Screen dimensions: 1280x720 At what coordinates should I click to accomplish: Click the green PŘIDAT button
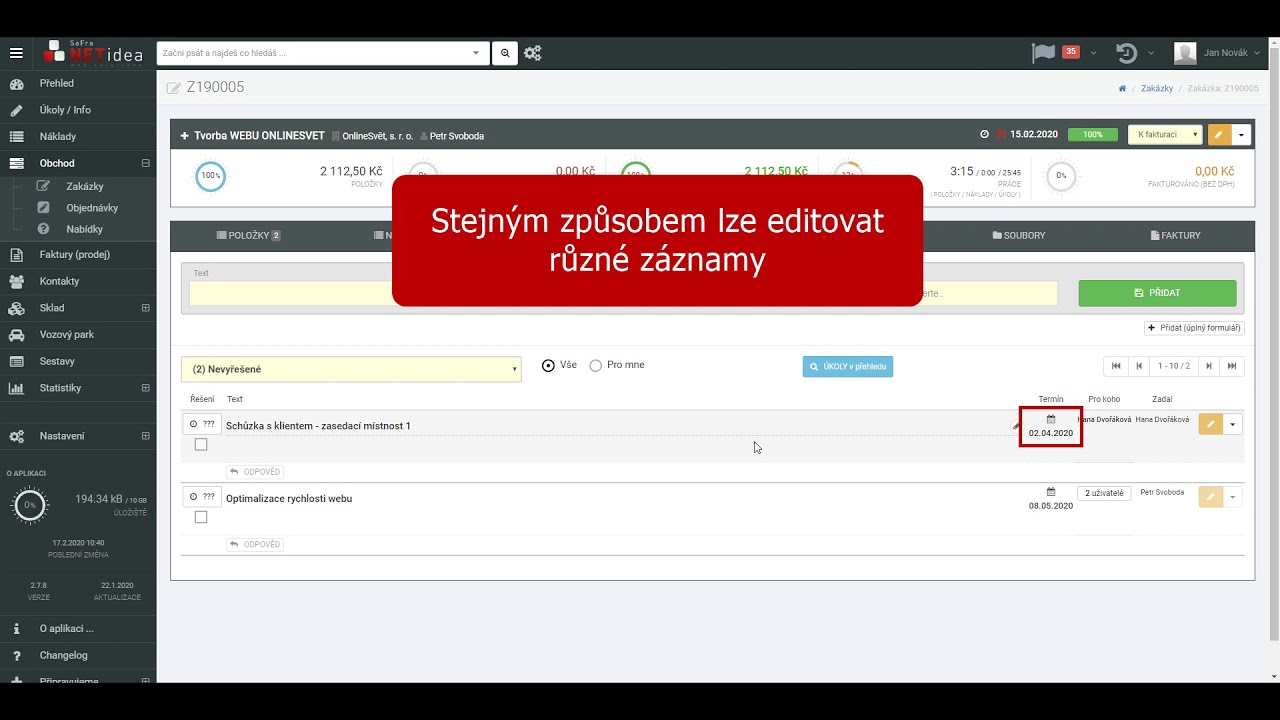pos(1157,293)
